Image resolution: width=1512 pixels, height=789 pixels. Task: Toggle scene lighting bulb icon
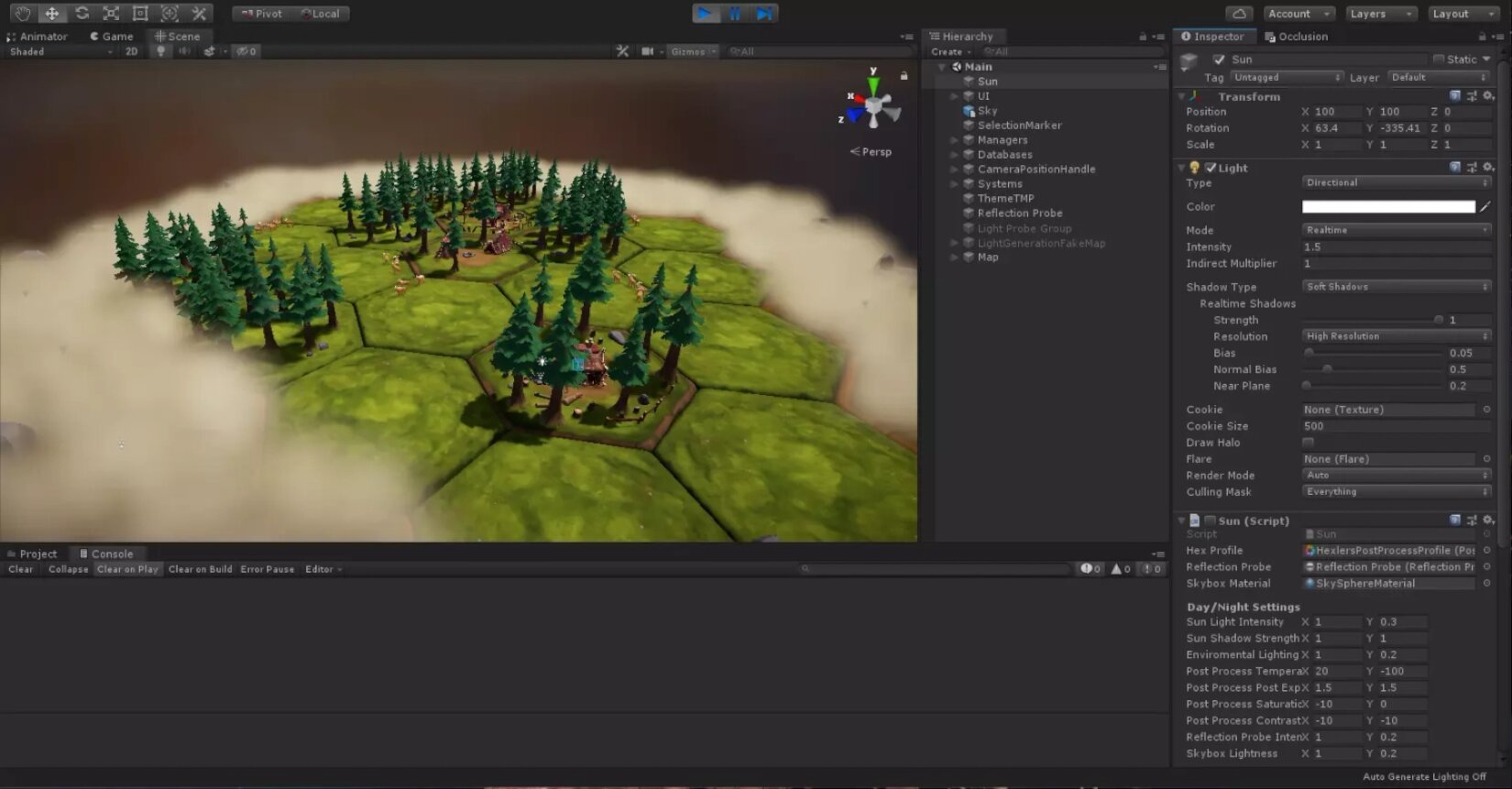161,51
